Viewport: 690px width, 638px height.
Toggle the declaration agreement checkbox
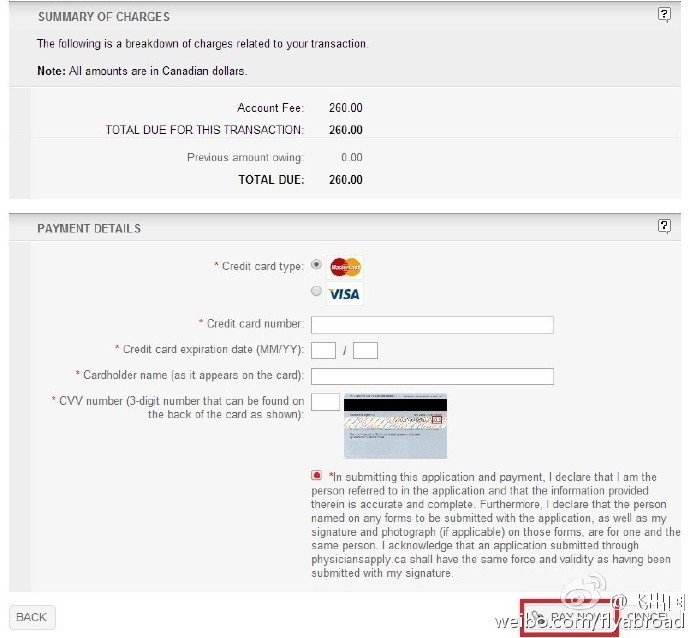[x=316, y=475]
